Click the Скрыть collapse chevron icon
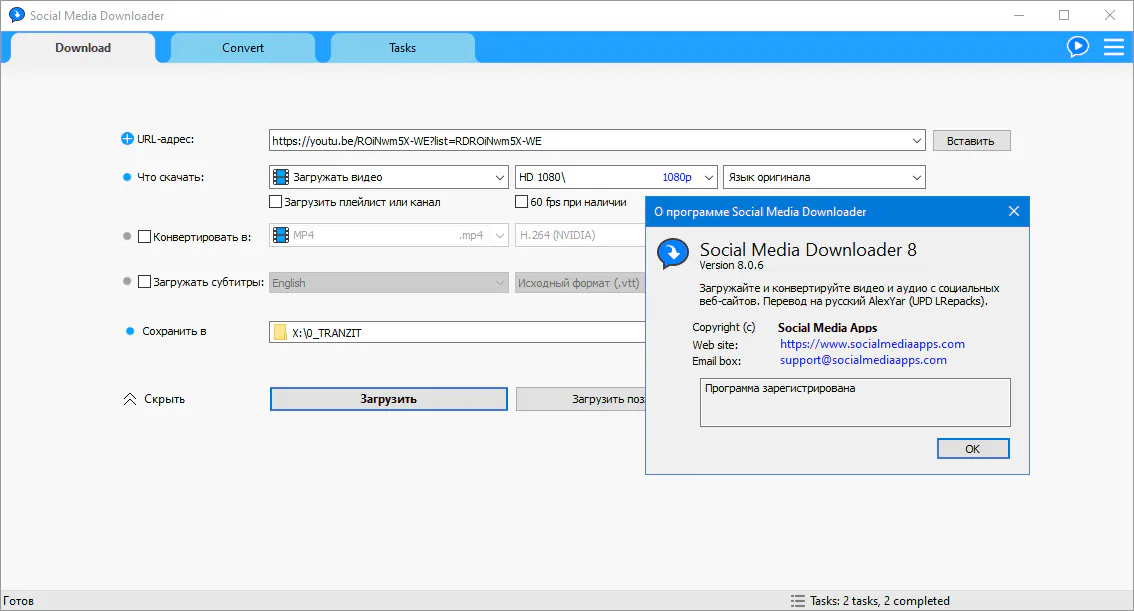 click(129, 399)
